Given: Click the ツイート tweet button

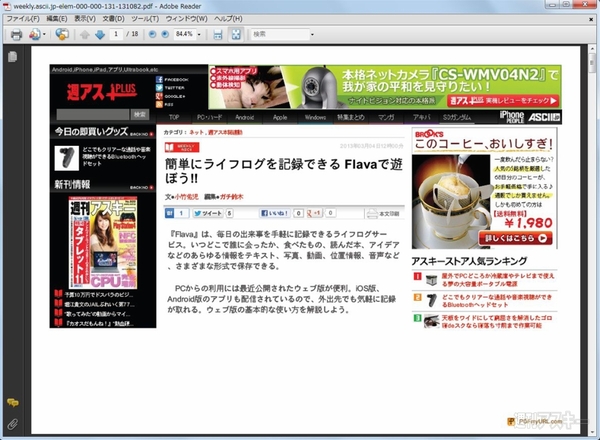Looking at the screenshot, I should pos(208,213).
